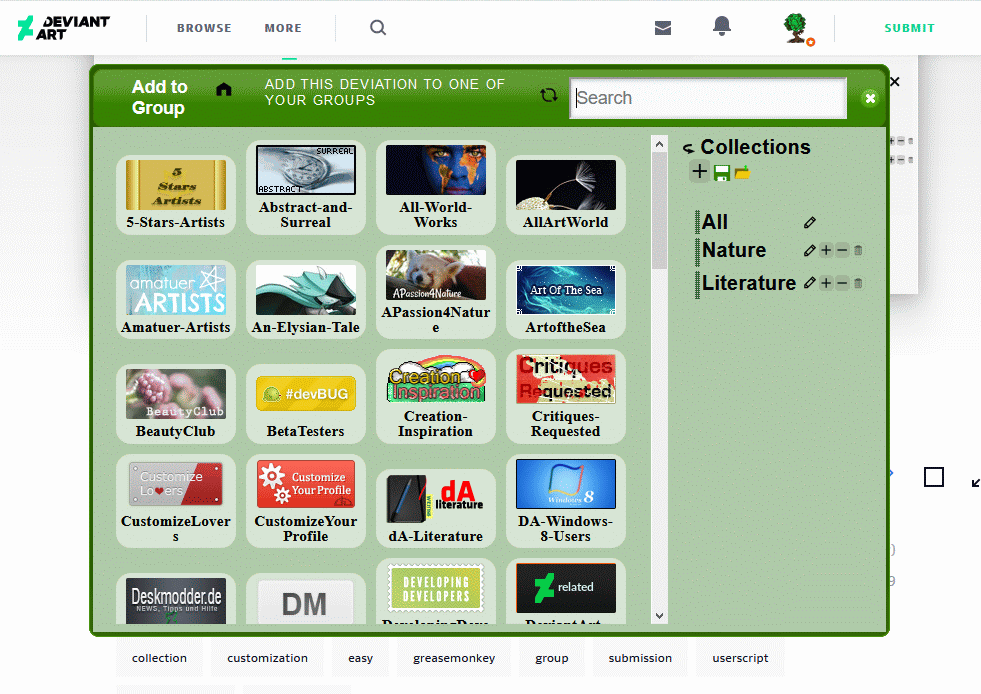981x694 pixels.
Task: Click the home icon beside Add to Group
Action: click(223, 89)
